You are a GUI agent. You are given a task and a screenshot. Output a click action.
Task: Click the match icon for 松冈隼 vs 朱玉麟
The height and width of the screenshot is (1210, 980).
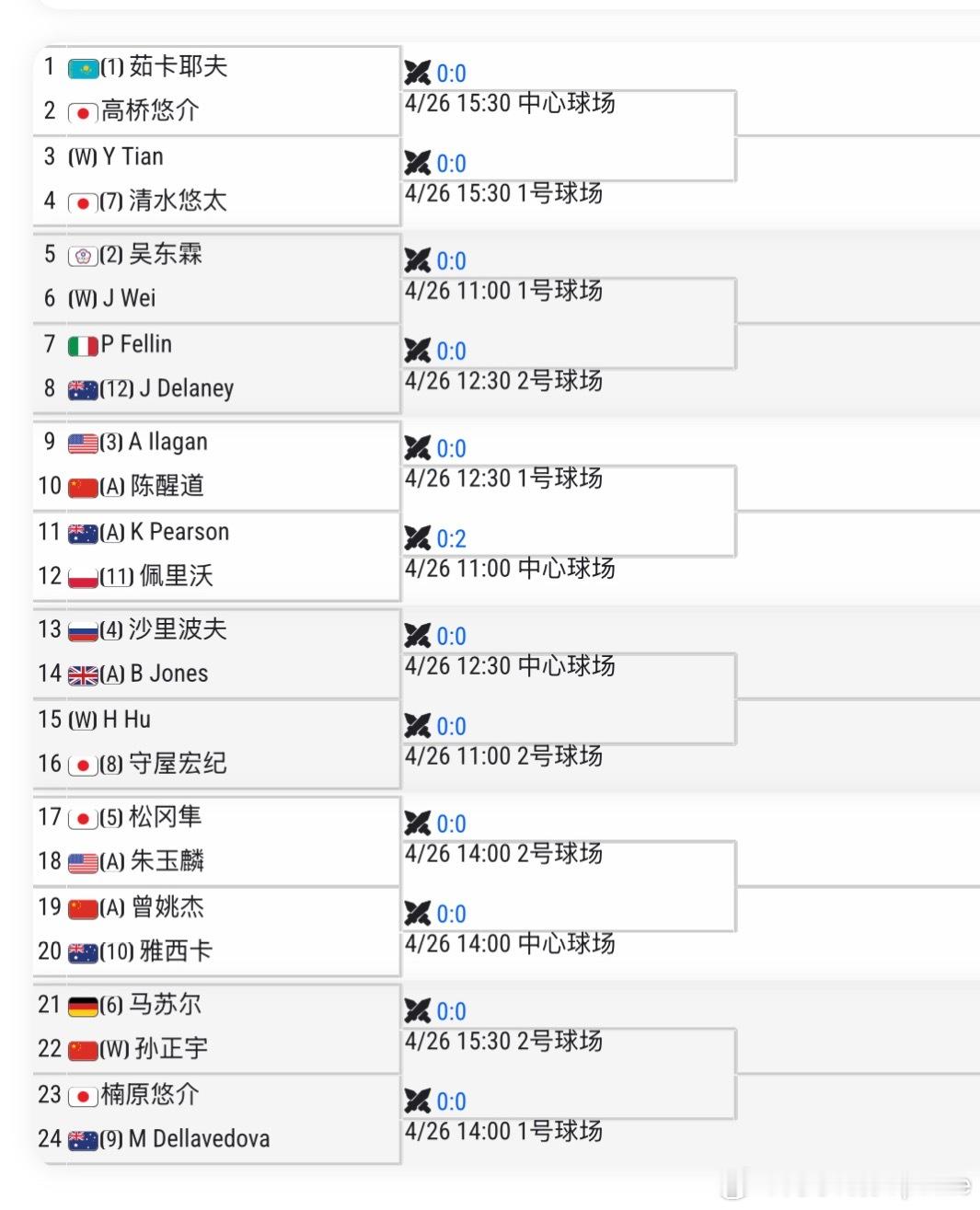coord(417,824)
